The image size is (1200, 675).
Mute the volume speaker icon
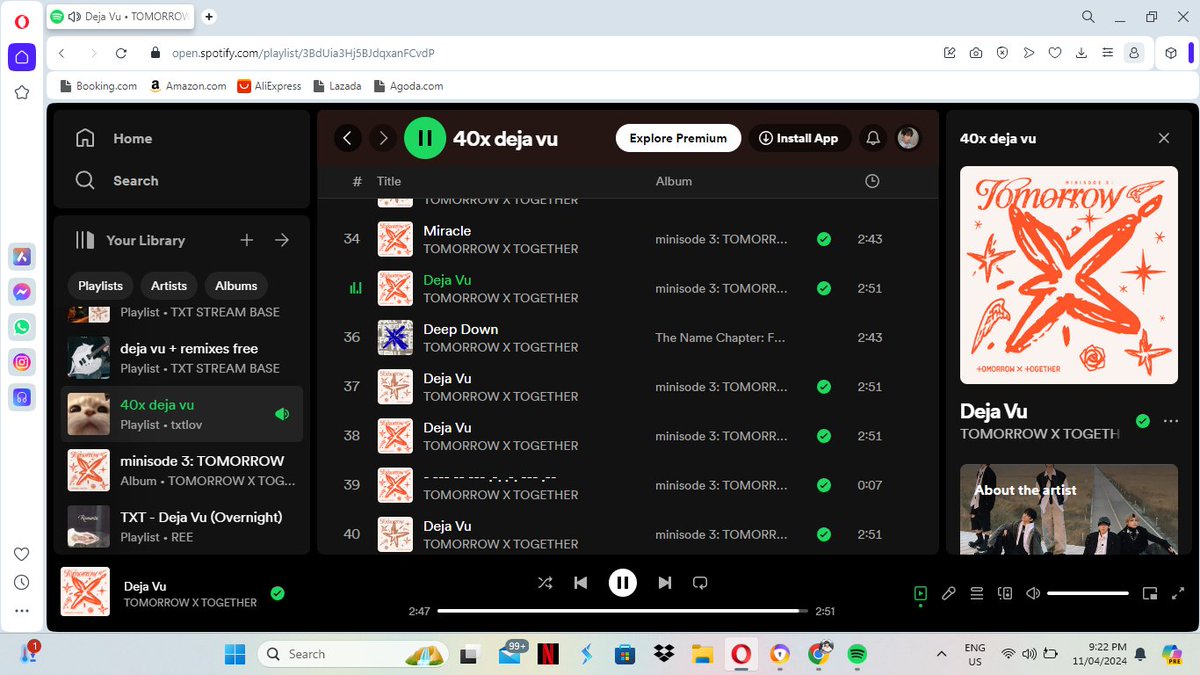[x=1033, y=593]
